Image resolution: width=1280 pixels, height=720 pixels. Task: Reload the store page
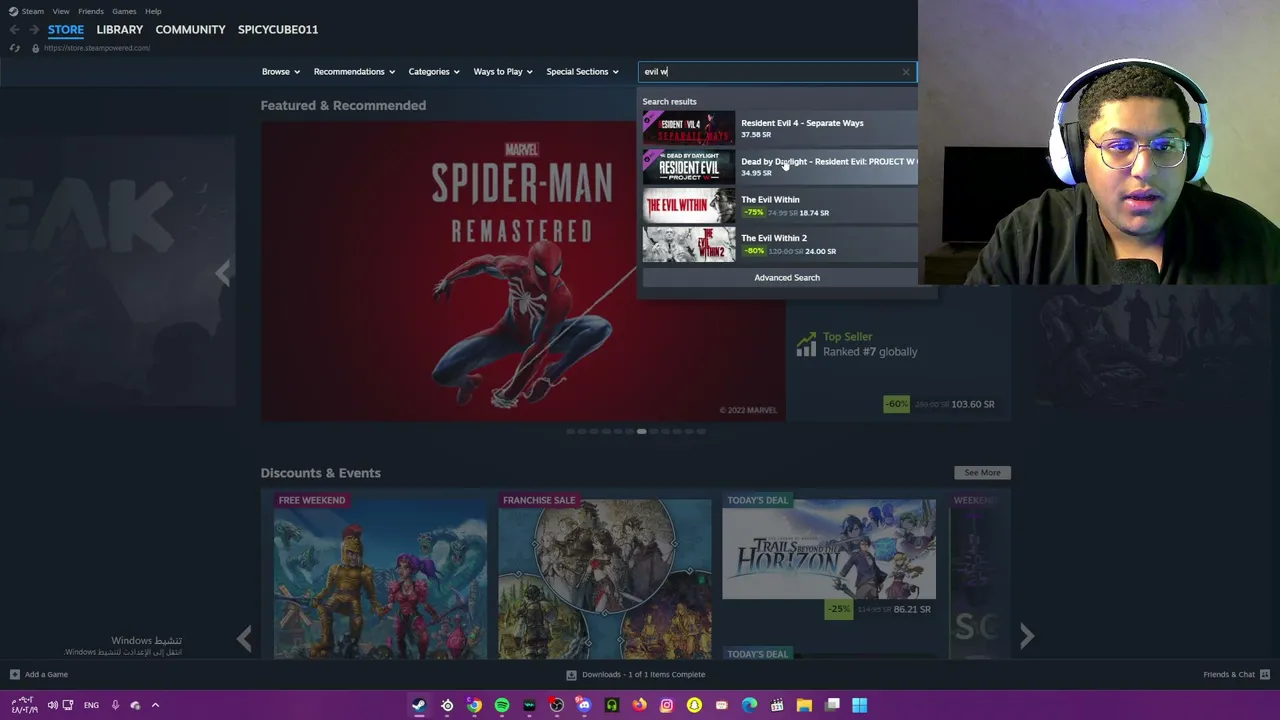pos(14,48)
